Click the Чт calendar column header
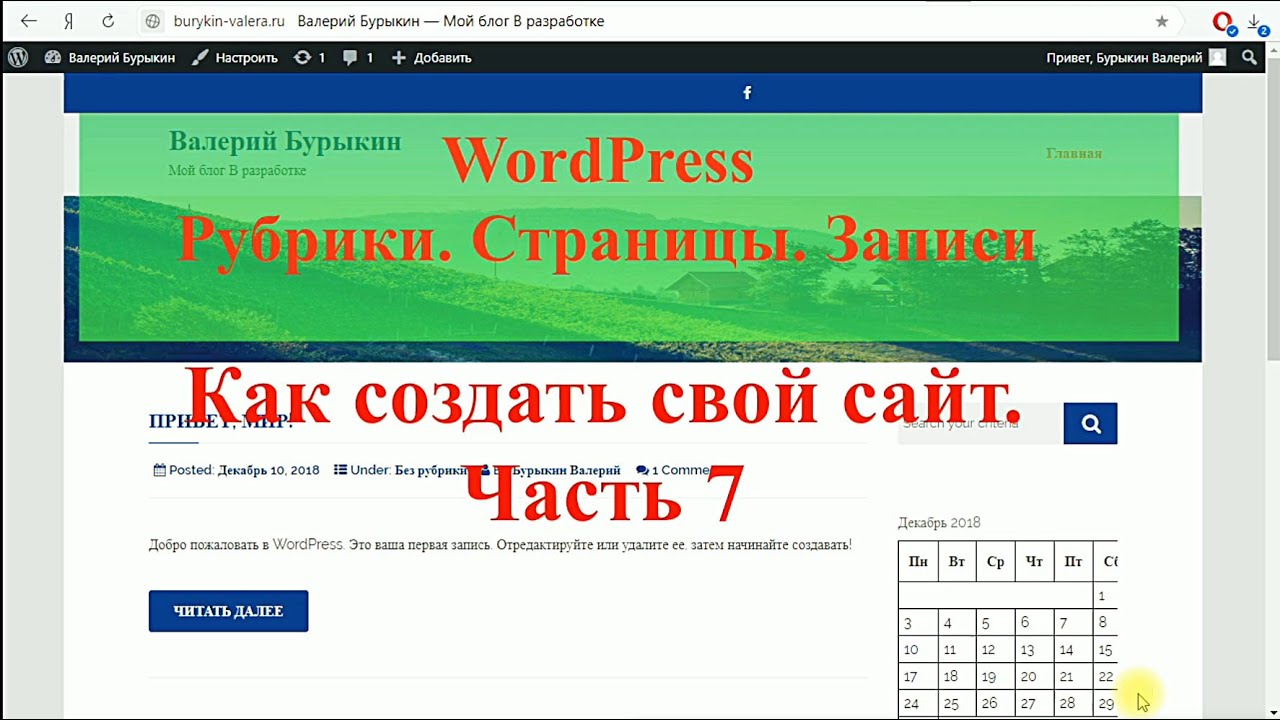 tap(1034, 562)
